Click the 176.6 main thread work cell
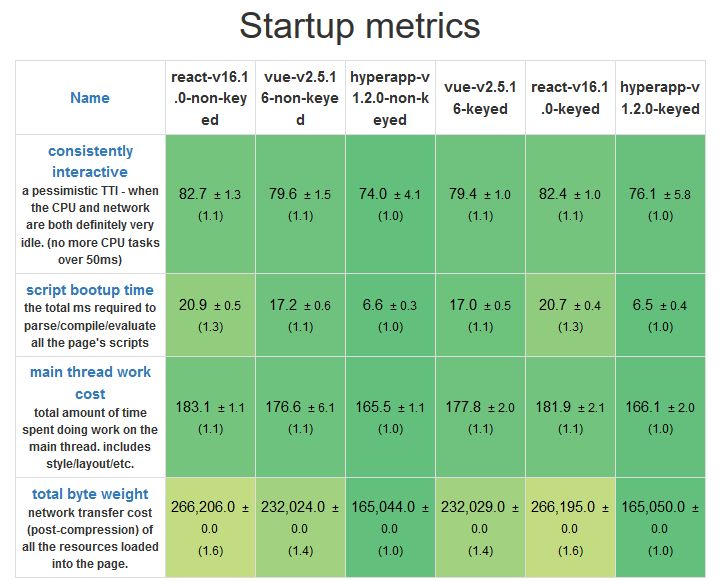 point(300,417)
